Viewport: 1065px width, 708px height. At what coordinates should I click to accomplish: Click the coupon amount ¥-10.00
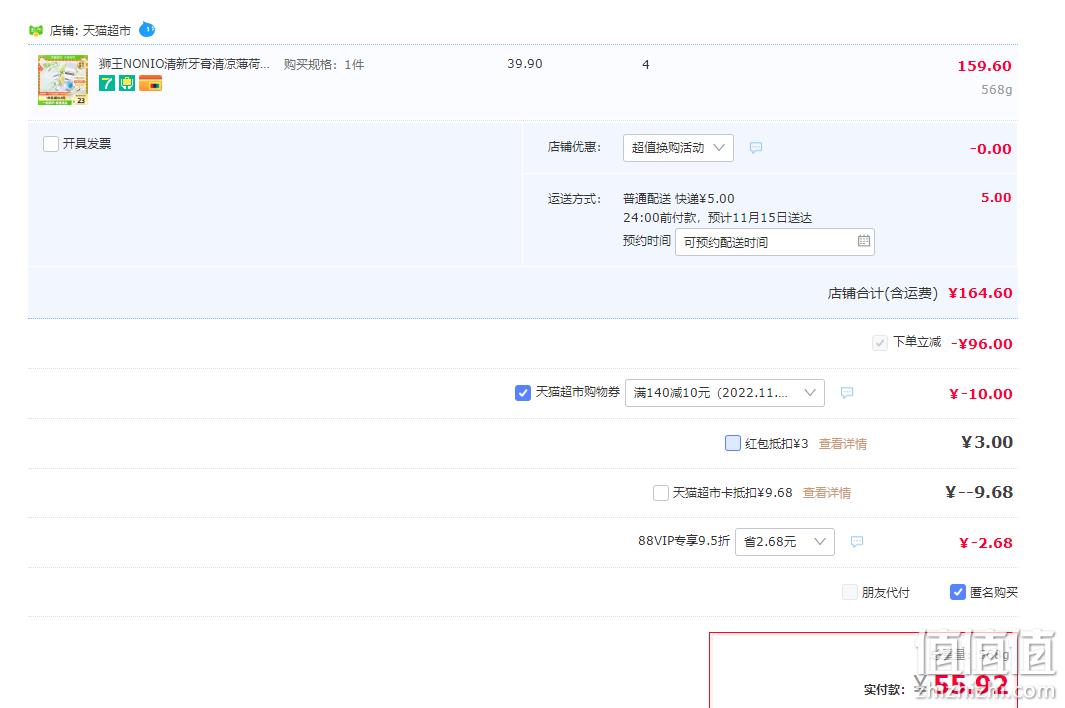tap(980, 393)
